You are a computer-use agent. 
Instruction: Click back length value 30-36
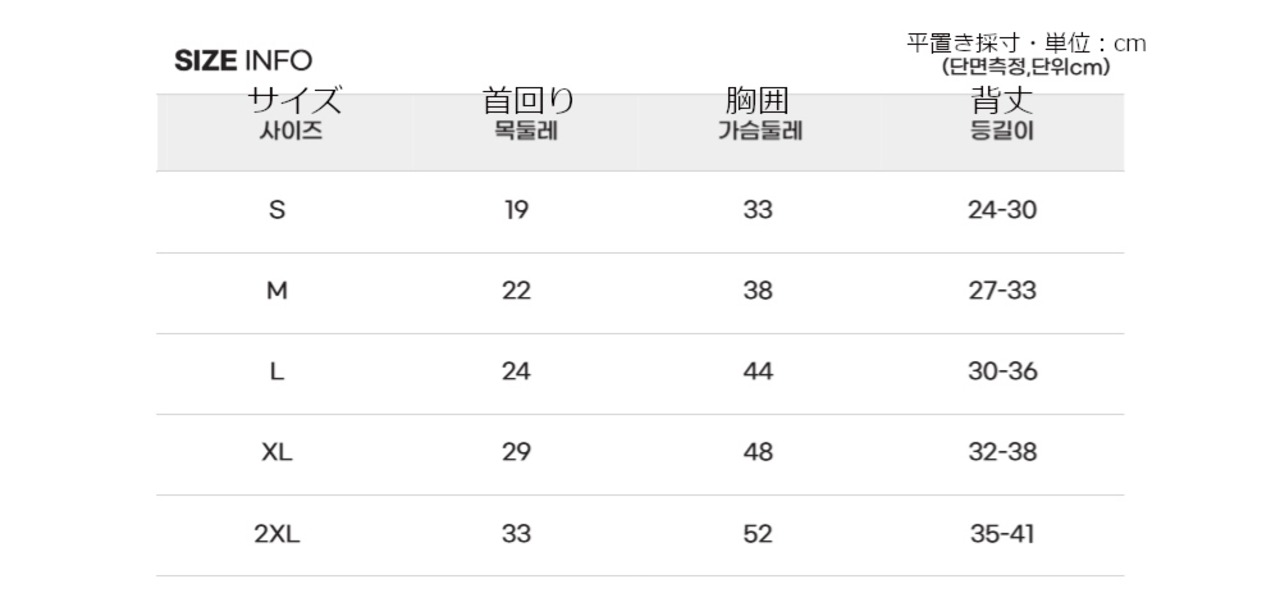1002,372
